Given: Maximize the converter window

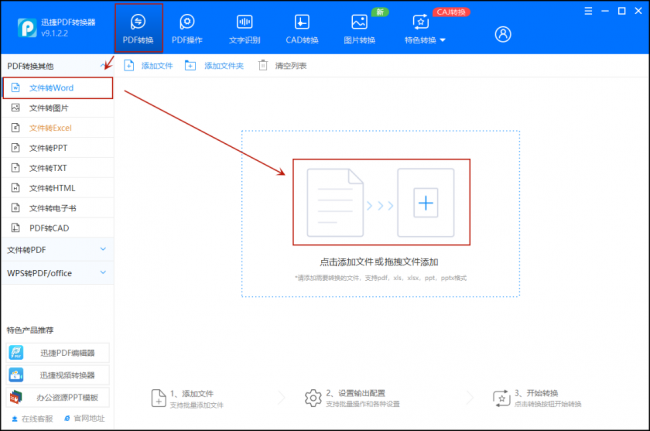Looking at the screenshot, I should (622, 11).
